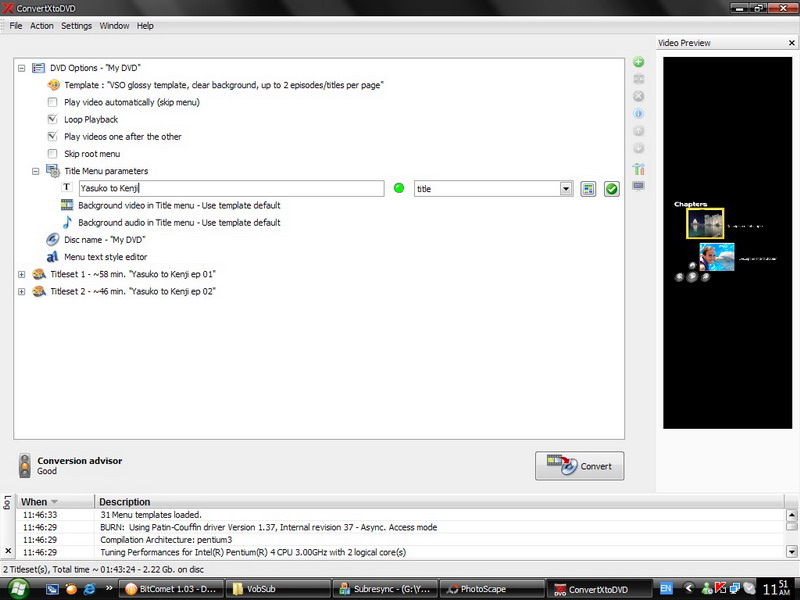800x600 pixels.
Task: Select the dolphin chapter thumbnail in preview
Action: (717, 257)
